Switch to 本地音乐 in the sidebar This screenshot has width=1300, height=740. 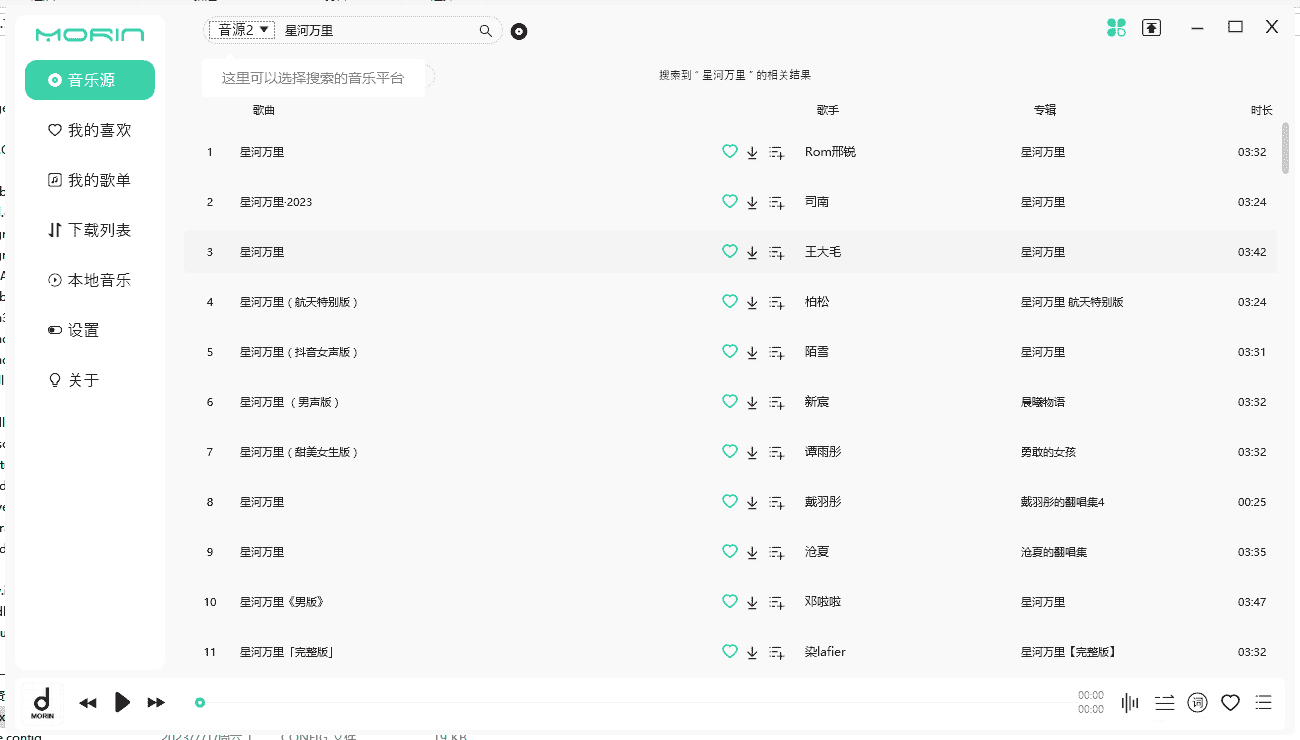point(90,280)
